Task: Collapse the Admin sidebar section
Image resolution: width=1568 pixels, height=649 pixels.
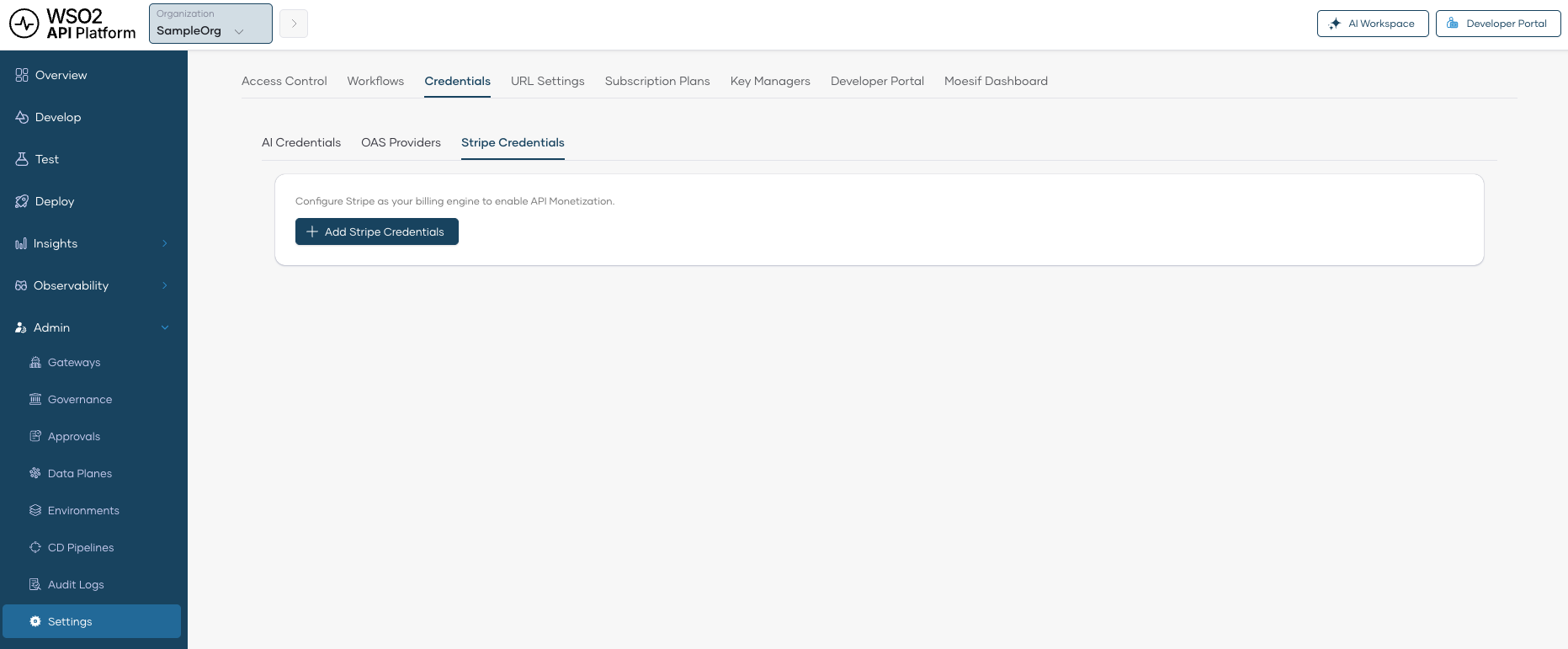Action: tap(165, 328)
